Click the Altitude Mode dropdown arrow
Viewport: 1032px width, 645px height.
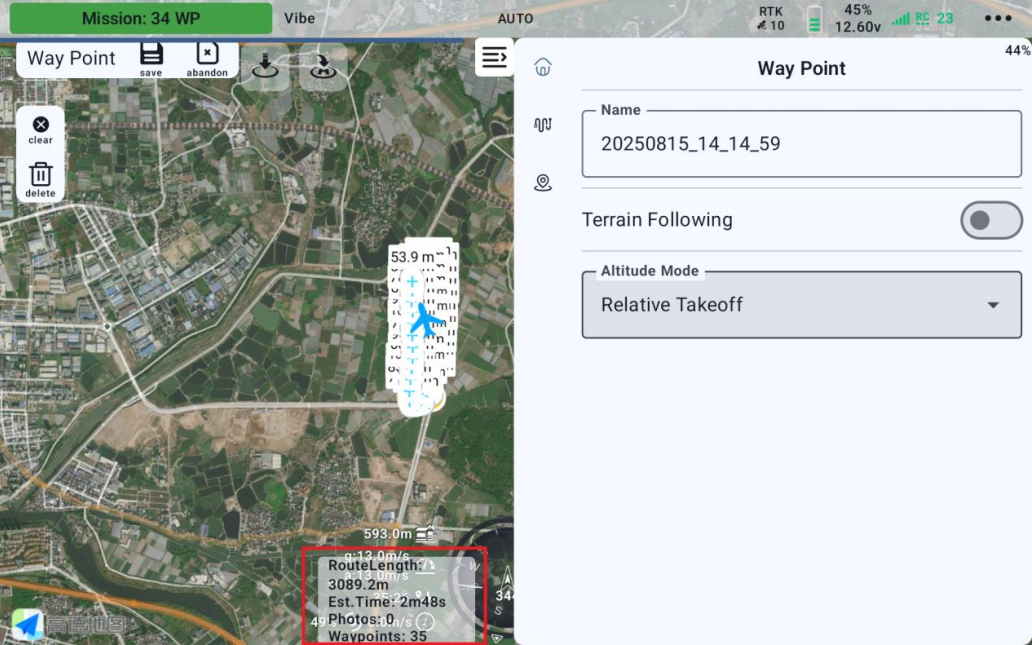coord(993,305)
